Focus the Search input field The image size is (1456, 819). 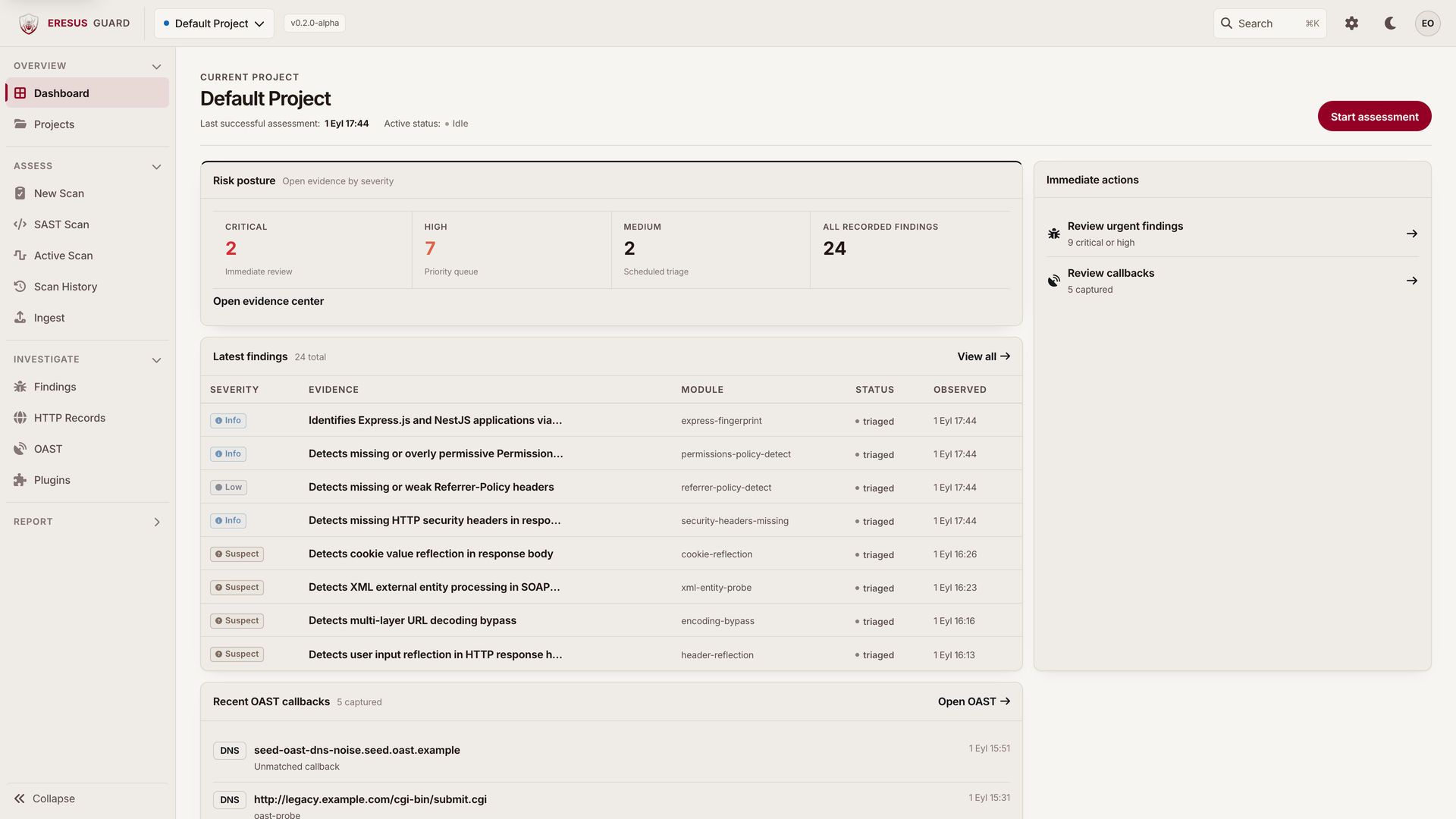click(1270, 24)
